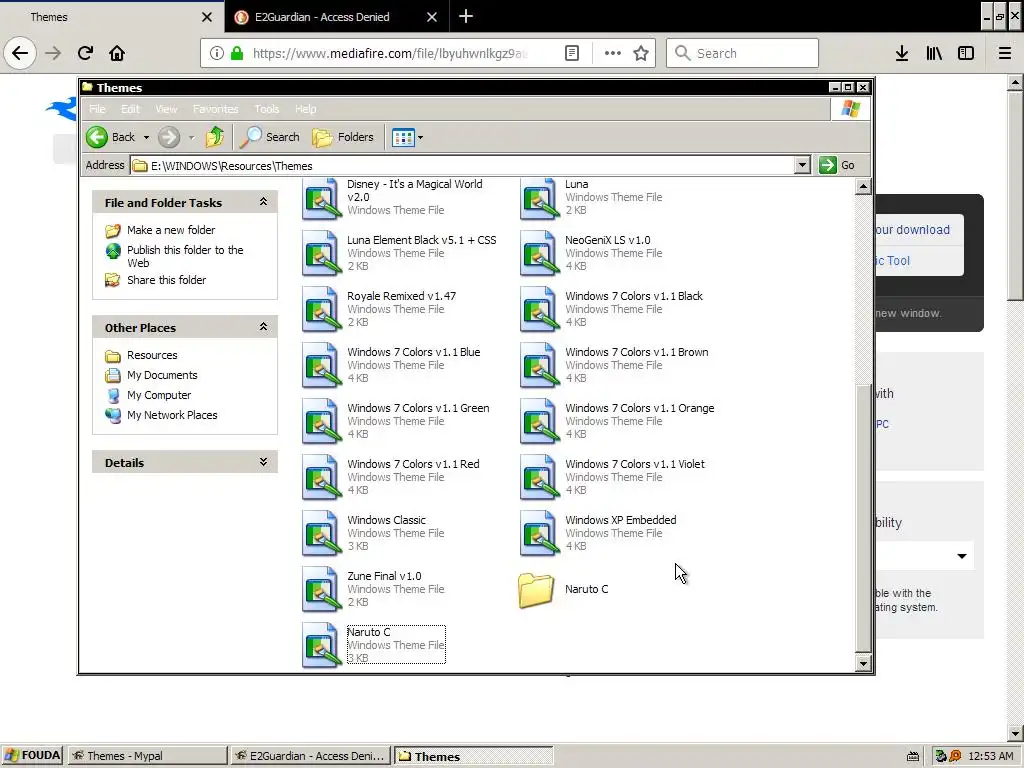
Task: Toggle browser reader view icon
Action: pos(571,53)
